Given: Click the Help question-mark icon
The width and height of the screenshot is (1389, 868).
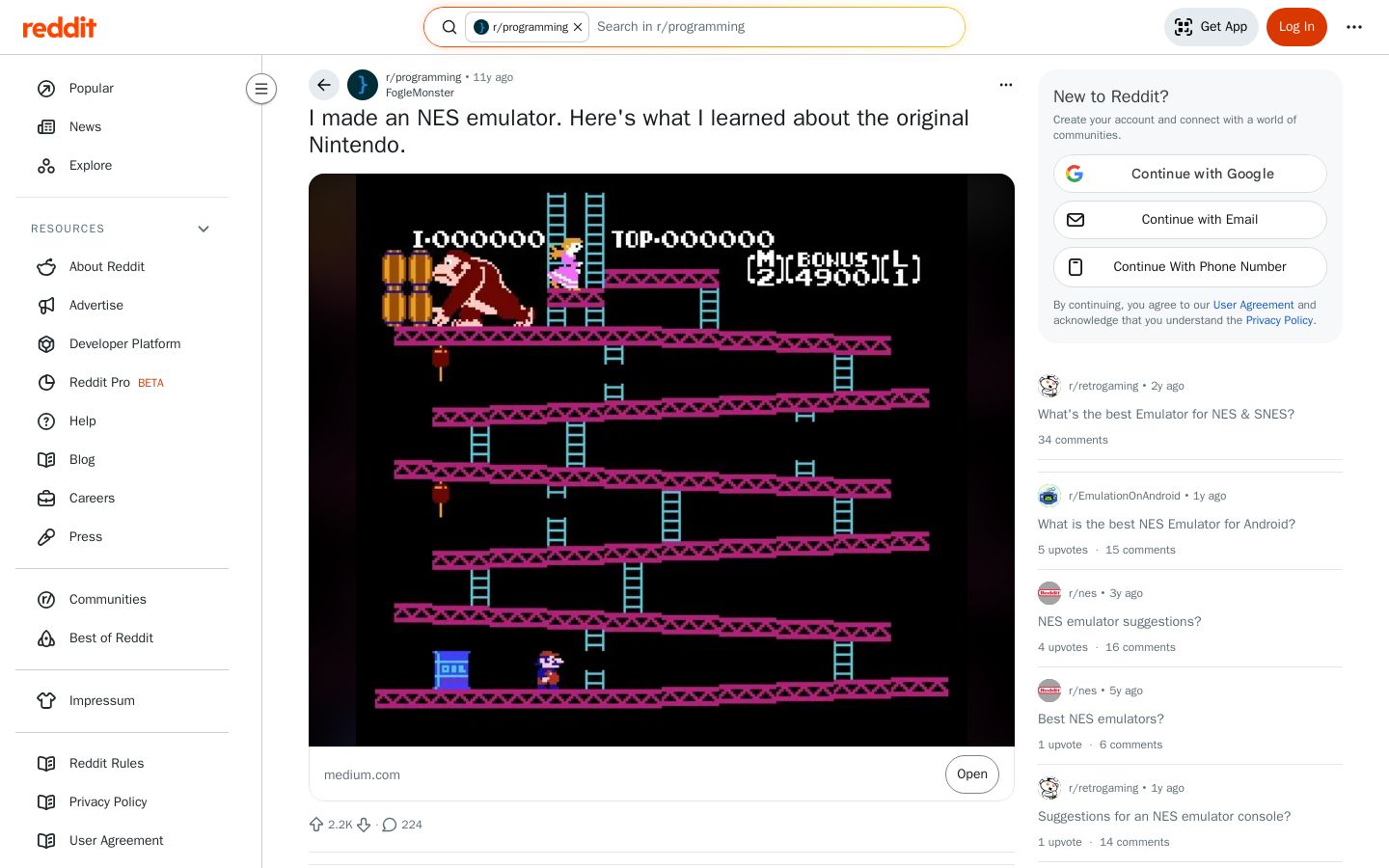Looking at the screenshot, I should pyautogui.click(x=46, y=421).
